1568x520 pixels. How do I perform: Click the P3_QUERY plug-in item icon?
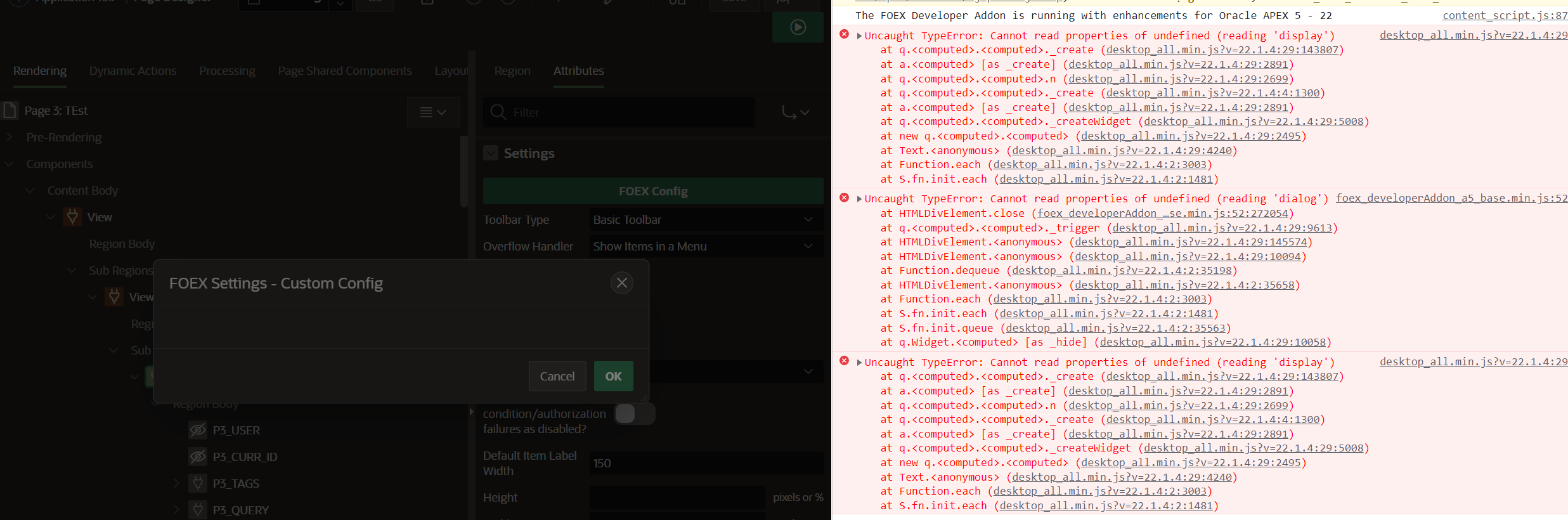pyautogui.click(x=198, y=510)
